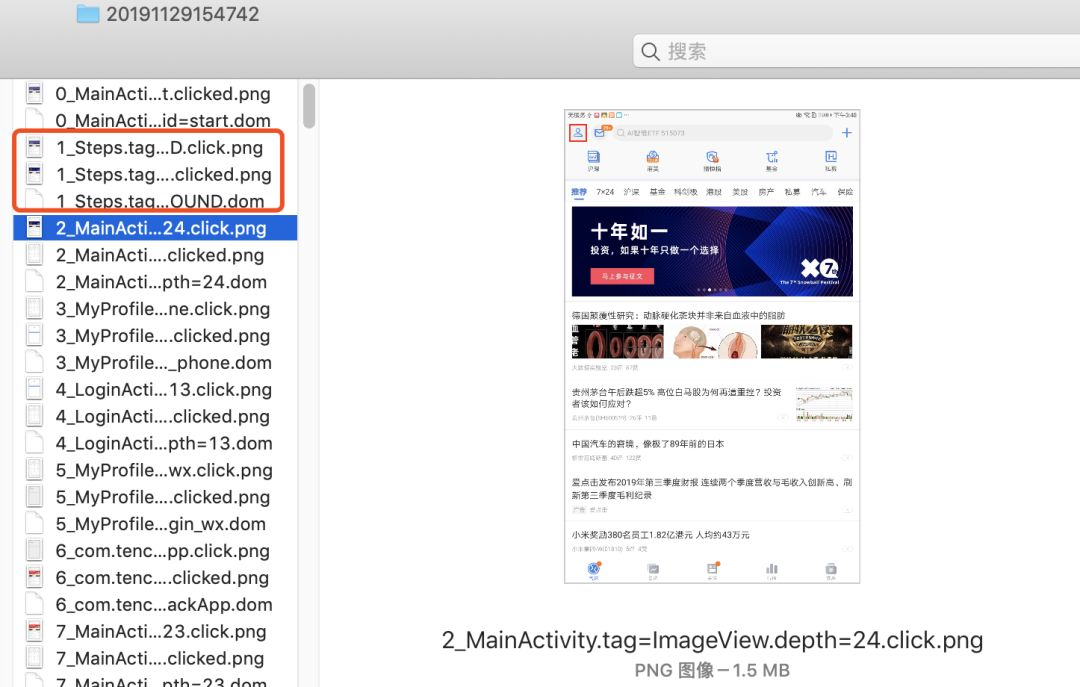Click the 'PNG 图像－1.5 MB' info text
1080x687 pixels.
(712, 670)
